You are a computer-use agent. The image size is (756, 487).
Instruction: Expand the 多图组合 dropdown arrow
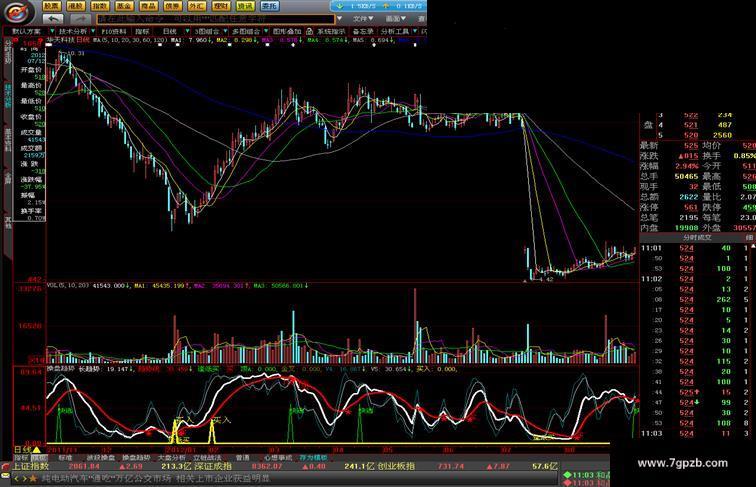pos(266,31)
